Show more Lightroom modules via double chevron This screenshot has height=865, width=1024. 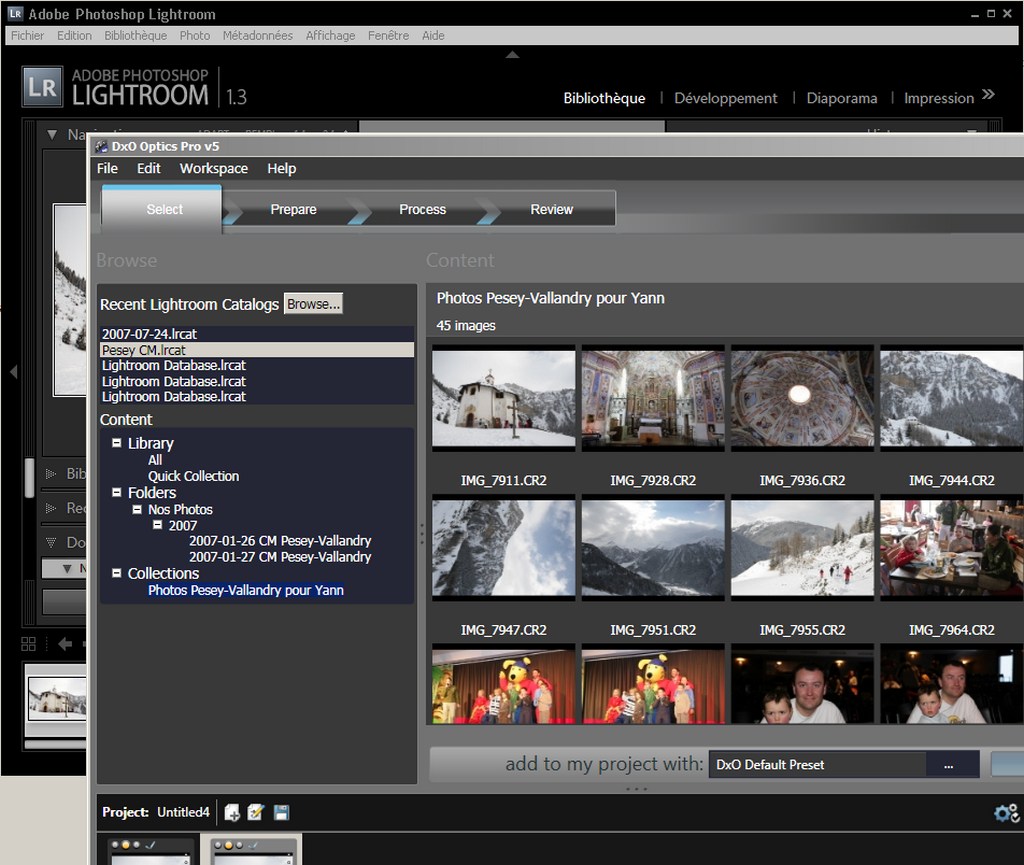pos(988,95)
